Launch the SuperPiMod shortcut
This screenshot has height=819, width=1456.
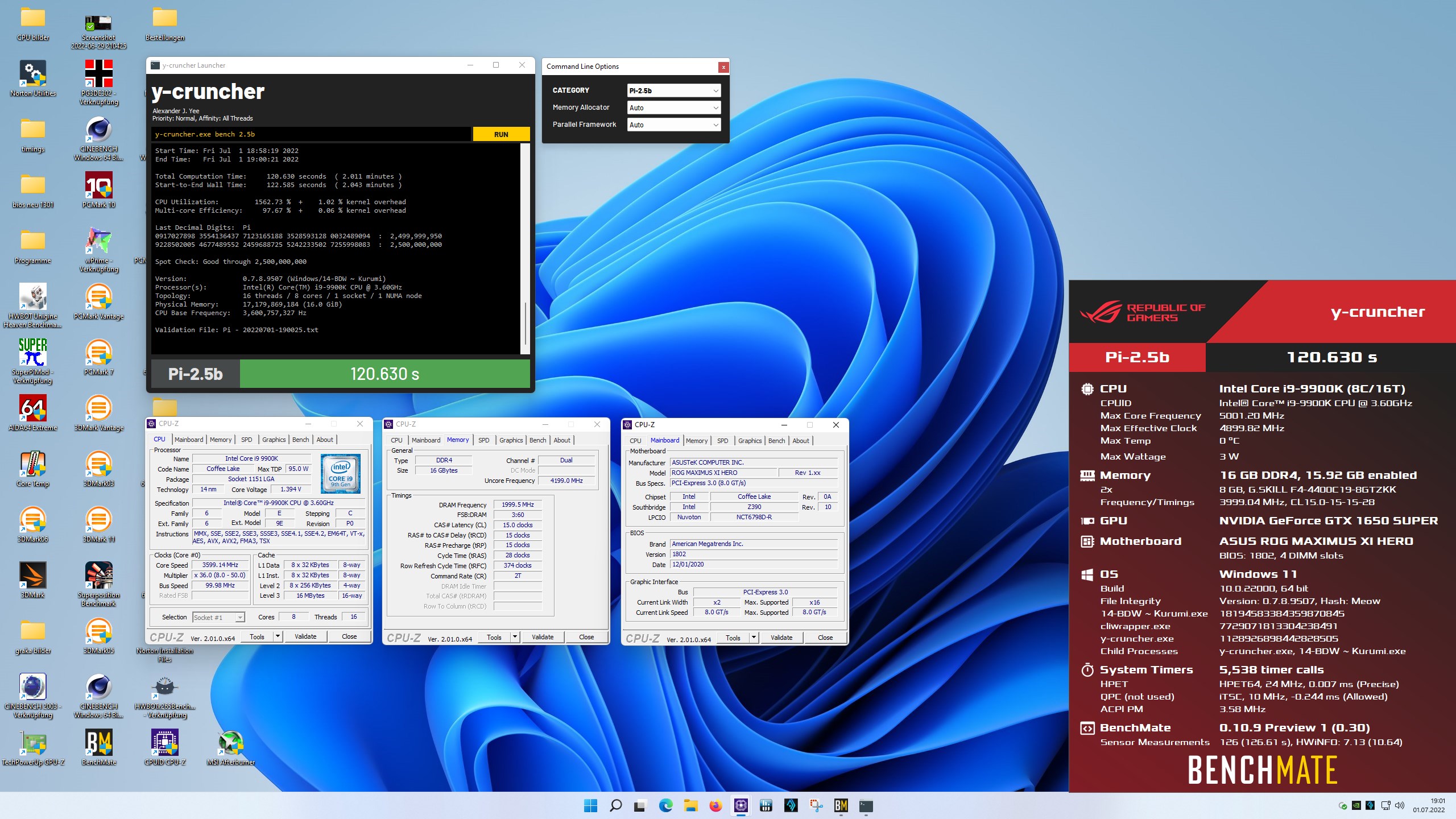pos(33,361)
